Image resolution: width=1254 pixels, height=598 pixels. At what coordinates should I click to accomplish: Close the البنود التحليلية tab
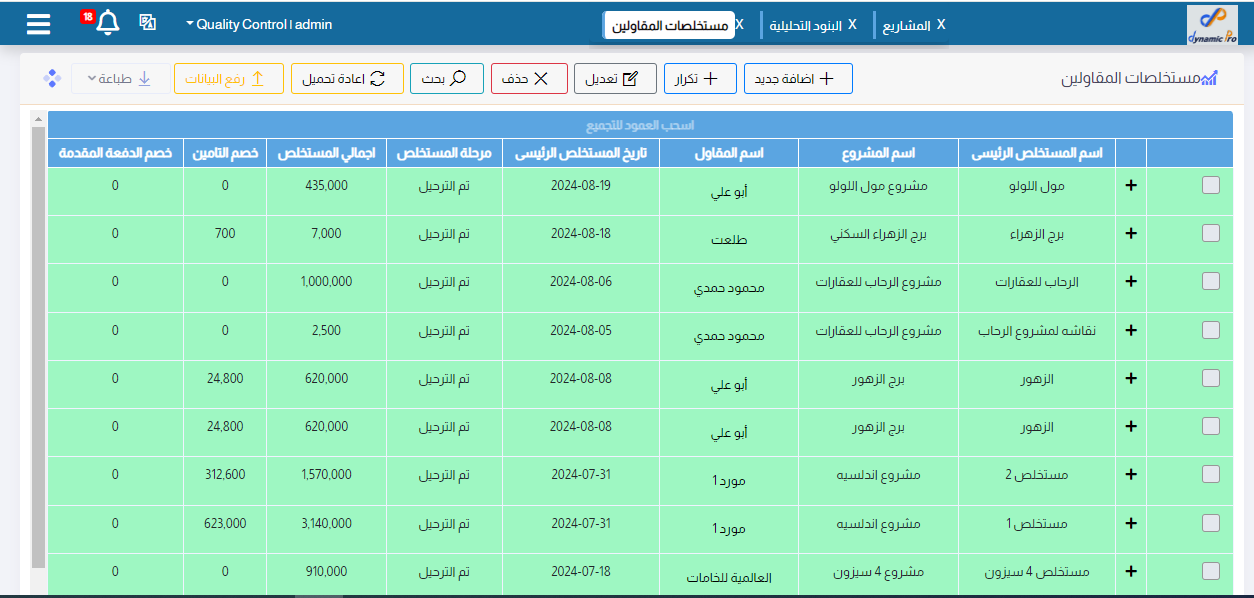[852, 24]
